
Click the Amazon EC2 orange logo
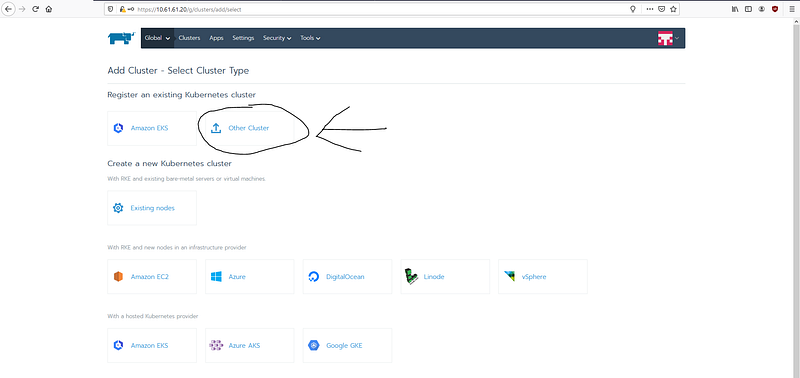tap(118, 276)
